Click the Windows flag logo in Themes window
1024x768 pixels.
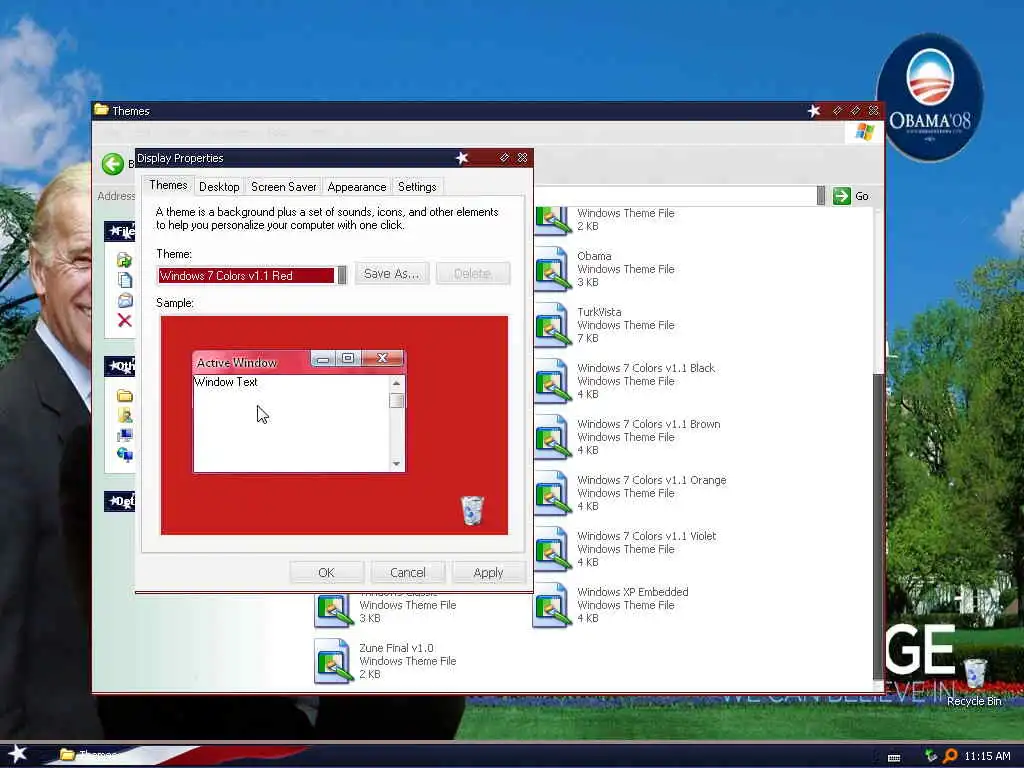tap(864, 132)
